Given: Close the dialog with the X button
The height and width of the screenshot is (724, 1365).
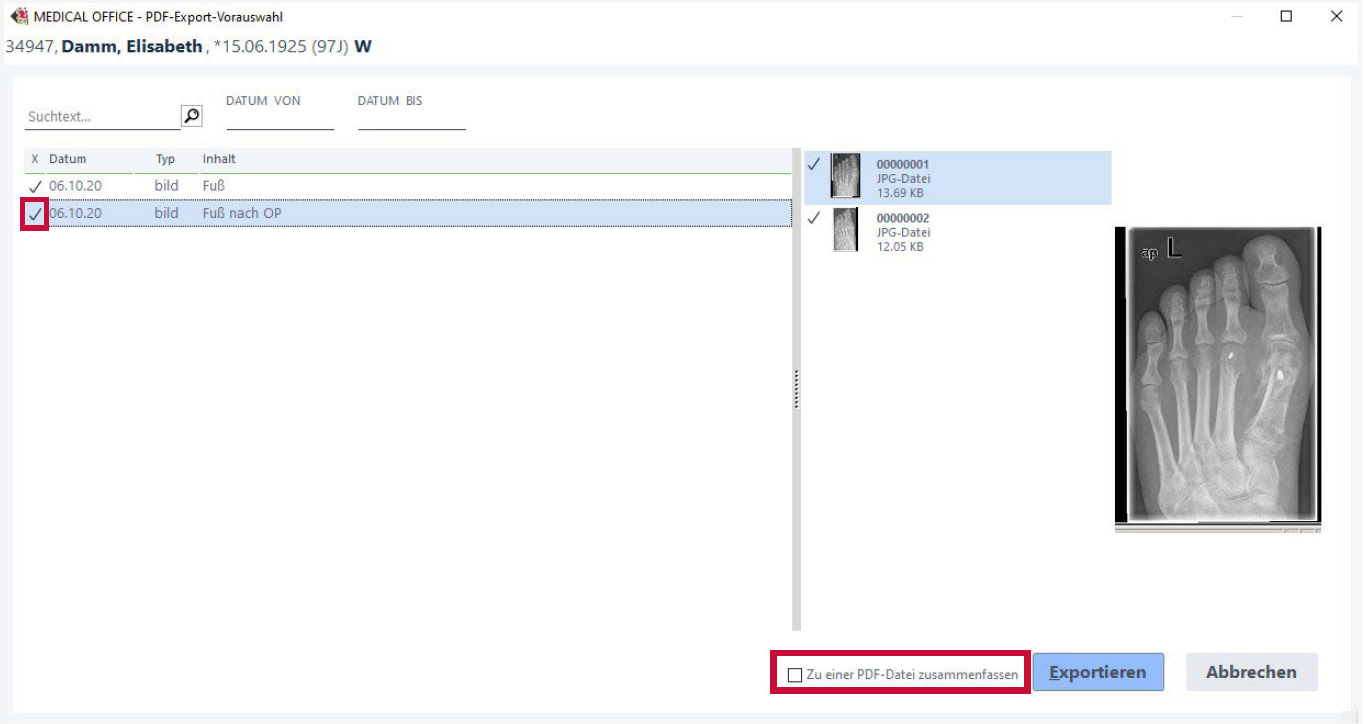Looking at the screenshot, I should [x=1336, y=16].
